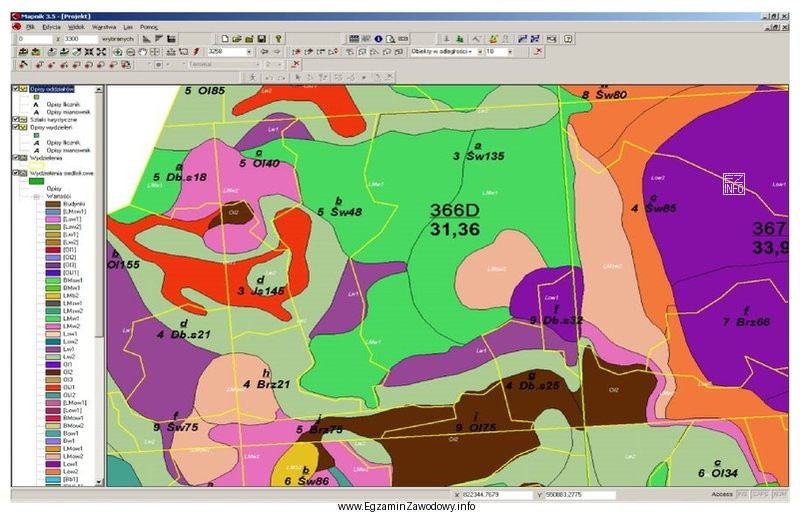Click the new blank document icon
The height and width of the screenshot is (513, 800).
pos(225,39)
